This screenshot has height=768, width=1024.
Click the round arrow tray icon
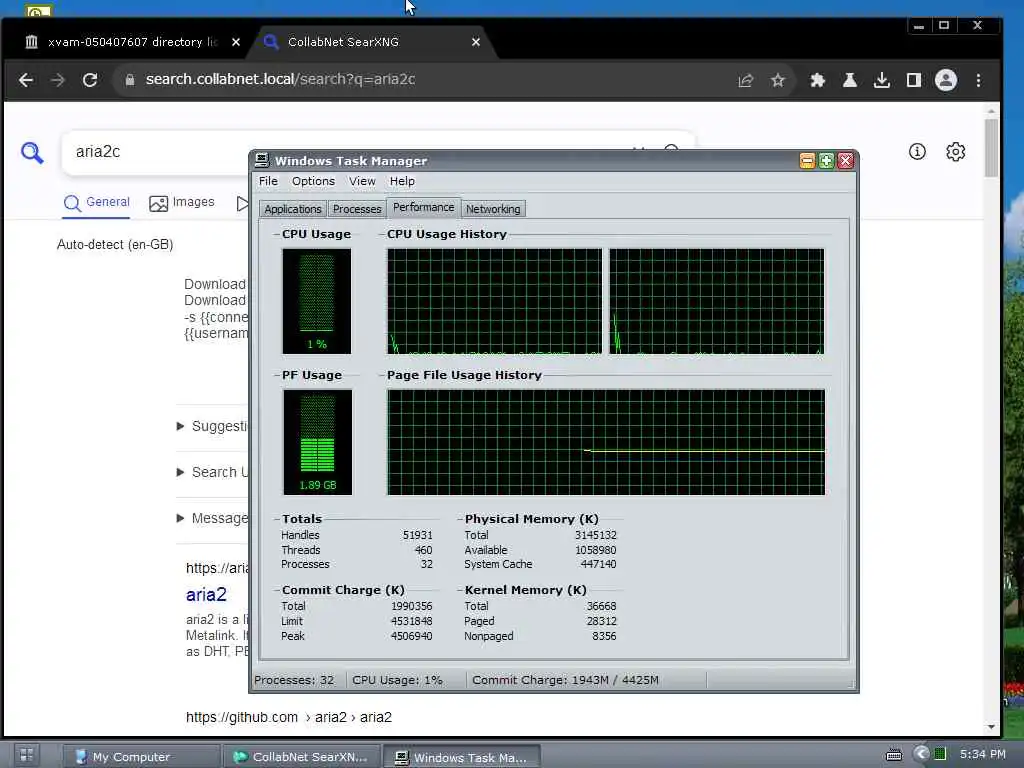921,754
